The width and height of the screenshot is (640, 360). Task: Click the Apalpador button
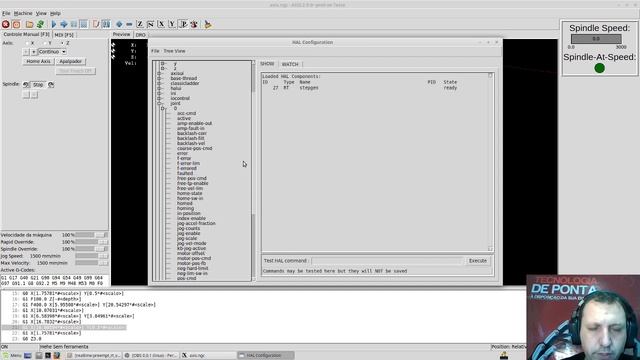click(71, 61)
